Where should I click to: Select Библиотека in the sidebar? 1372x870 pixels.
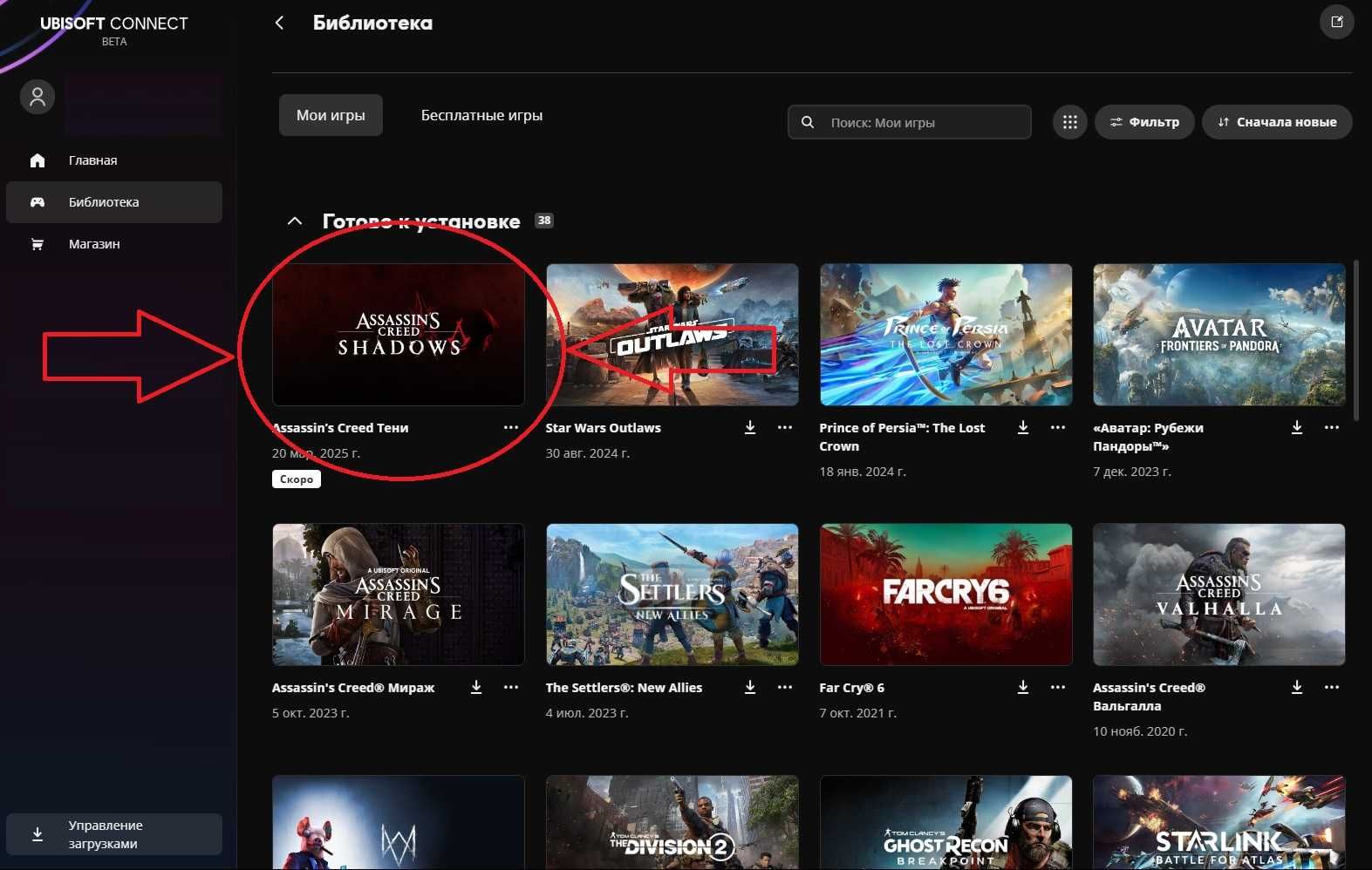click(x=114, y=202)
